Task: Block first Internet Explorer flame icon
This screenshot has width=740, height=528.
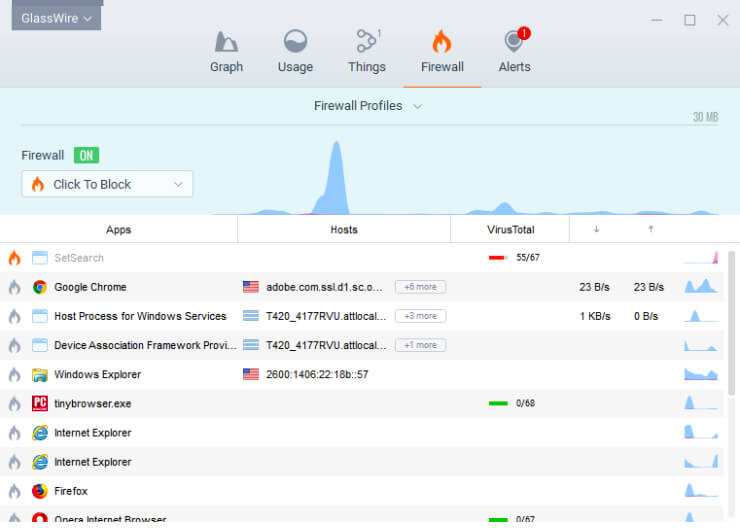Action: 15,433
